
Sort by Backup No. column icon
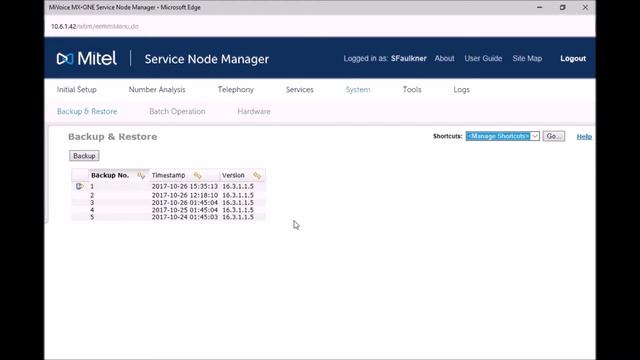(141, 175)
